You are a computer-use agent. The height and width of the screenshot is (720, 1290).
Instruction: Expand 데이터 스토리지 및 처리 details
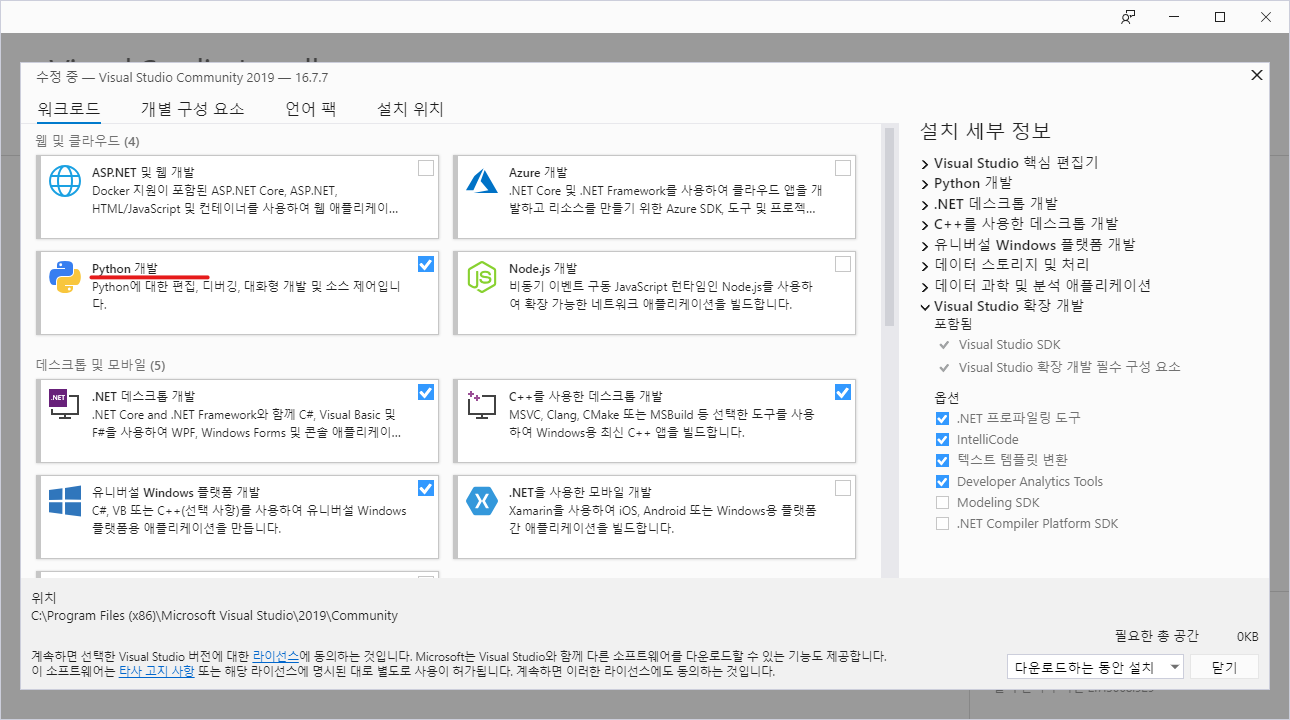coord(925,266)
